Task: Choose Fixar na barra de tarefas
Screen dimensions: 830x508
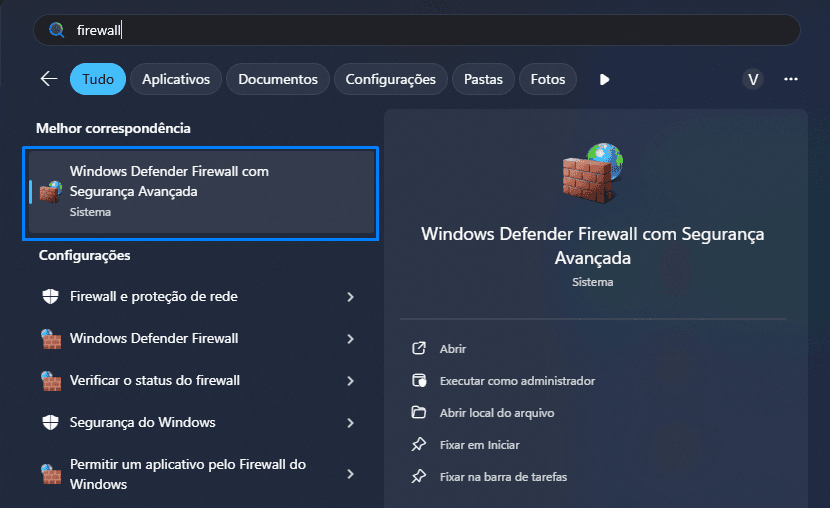Action: 503,477
